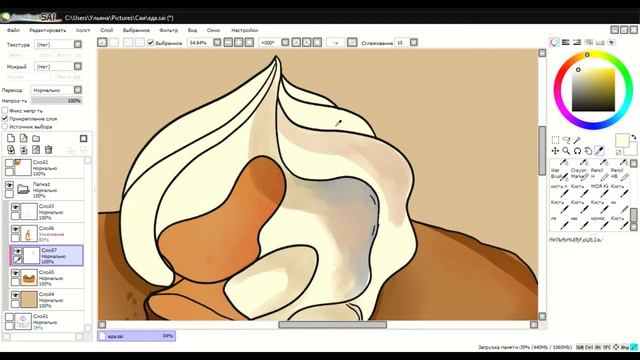Click the undo toolbar button
This screenshot has height=360, width=640.
tap(102, 42)
